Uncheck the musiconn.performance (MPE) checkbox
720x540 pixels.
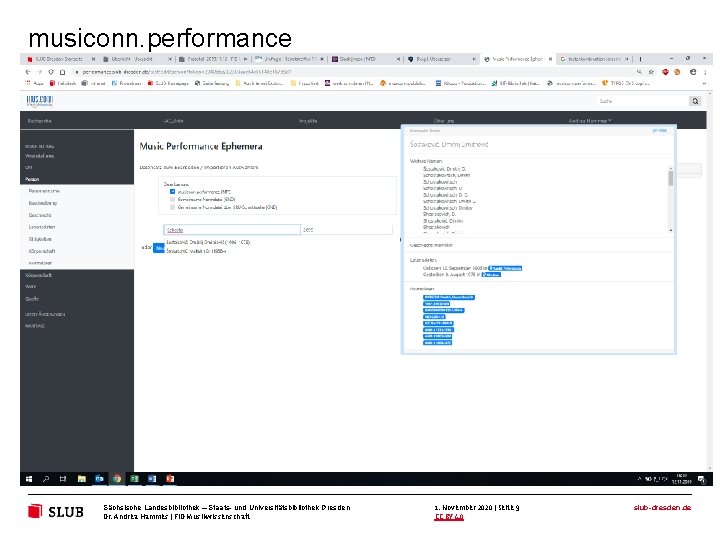pos(173,192)
